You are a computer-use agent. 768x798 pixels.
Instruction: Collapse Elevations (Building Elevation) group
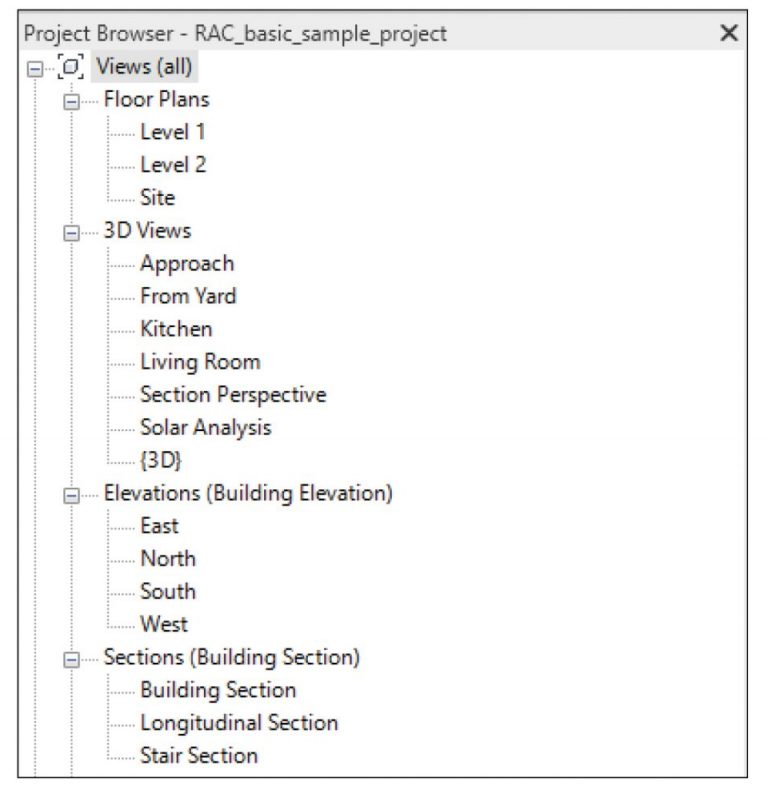(x=71, y=494)
